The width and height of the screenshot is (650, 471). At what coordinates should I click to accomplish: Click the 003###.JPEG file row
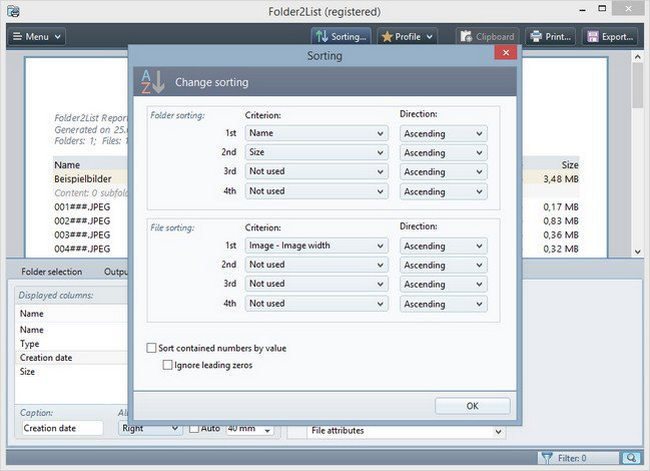pos(82,235)
